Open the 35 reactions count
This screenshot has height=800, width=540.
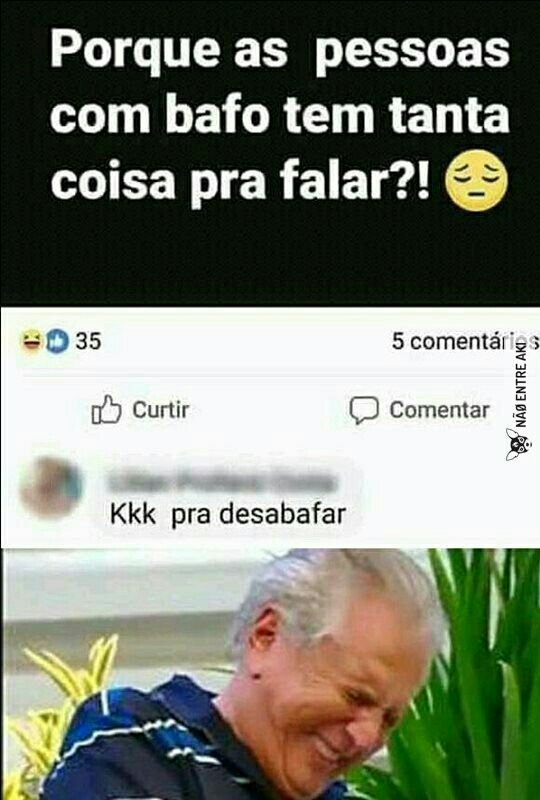tap(88, 341)
